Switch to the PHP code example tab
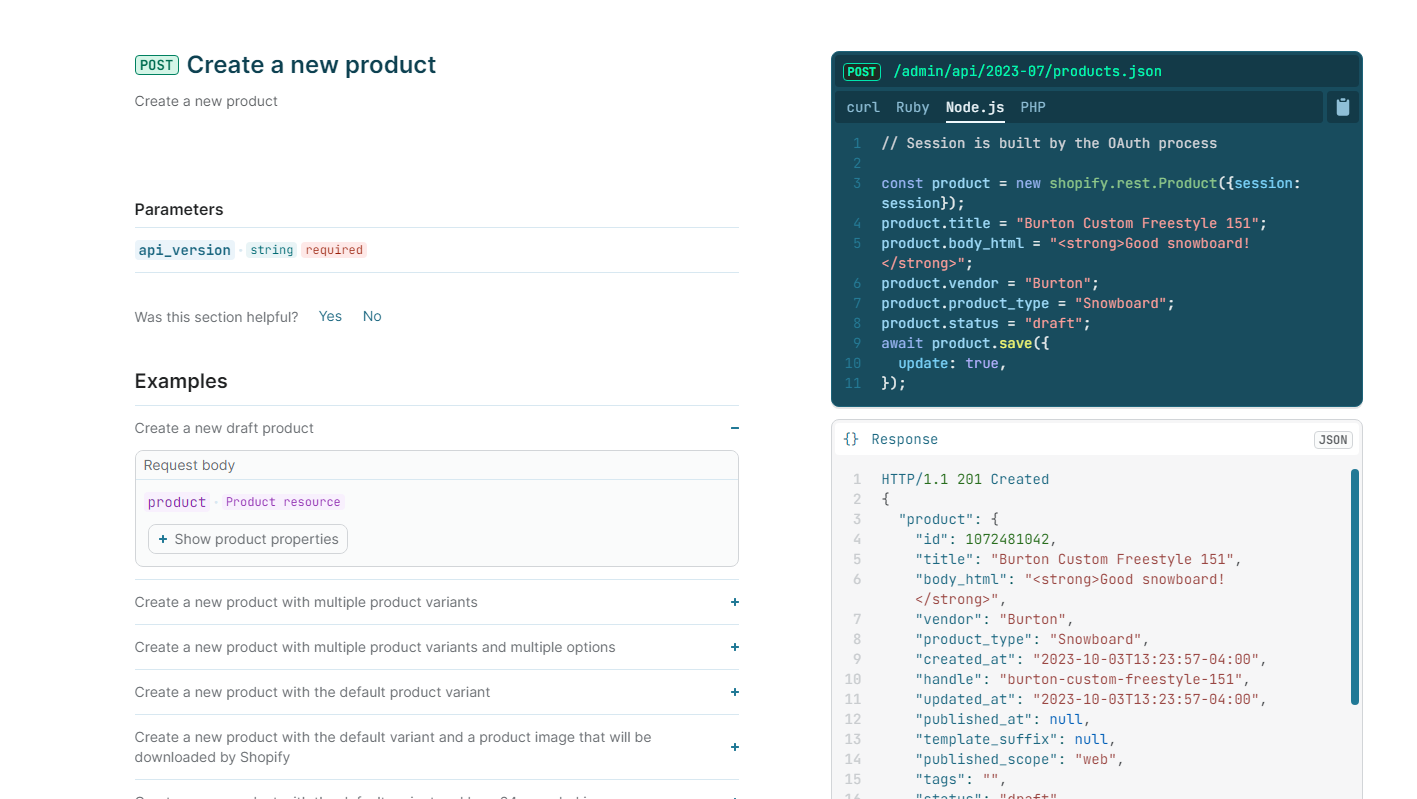 pos(1032,107)
